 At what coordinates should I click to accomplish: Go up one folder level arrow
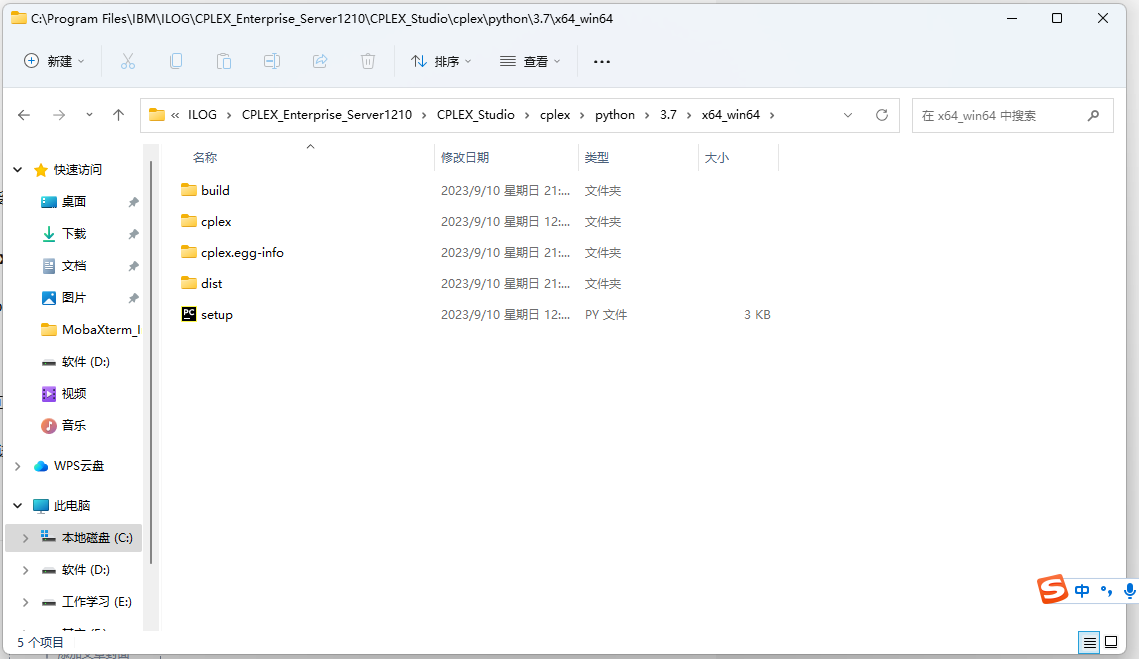pyautogui.click(x=118, y=115)
